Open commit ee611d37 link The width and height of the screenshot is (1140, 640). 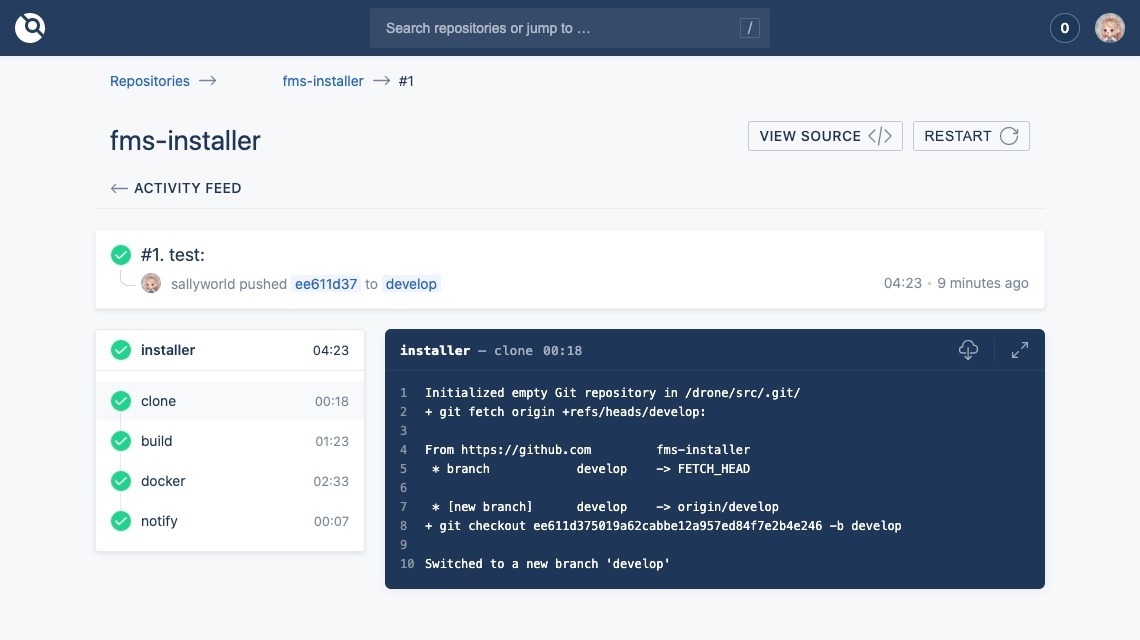[x=326, y=284]
